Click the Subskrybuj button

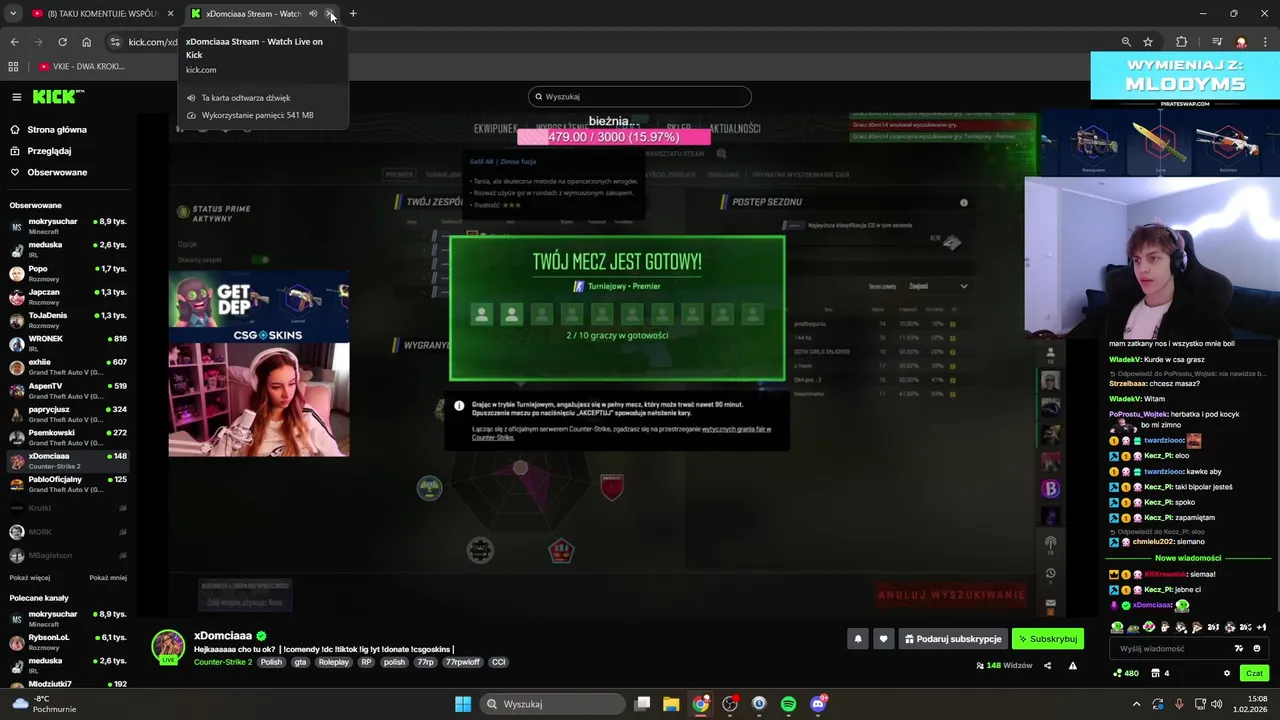[1047, 639]
